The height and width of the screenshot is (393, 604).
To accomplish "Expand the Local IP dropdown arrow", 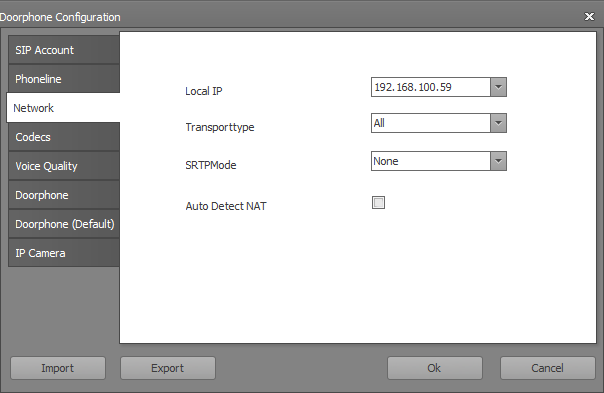I will (x=498, y=87).
